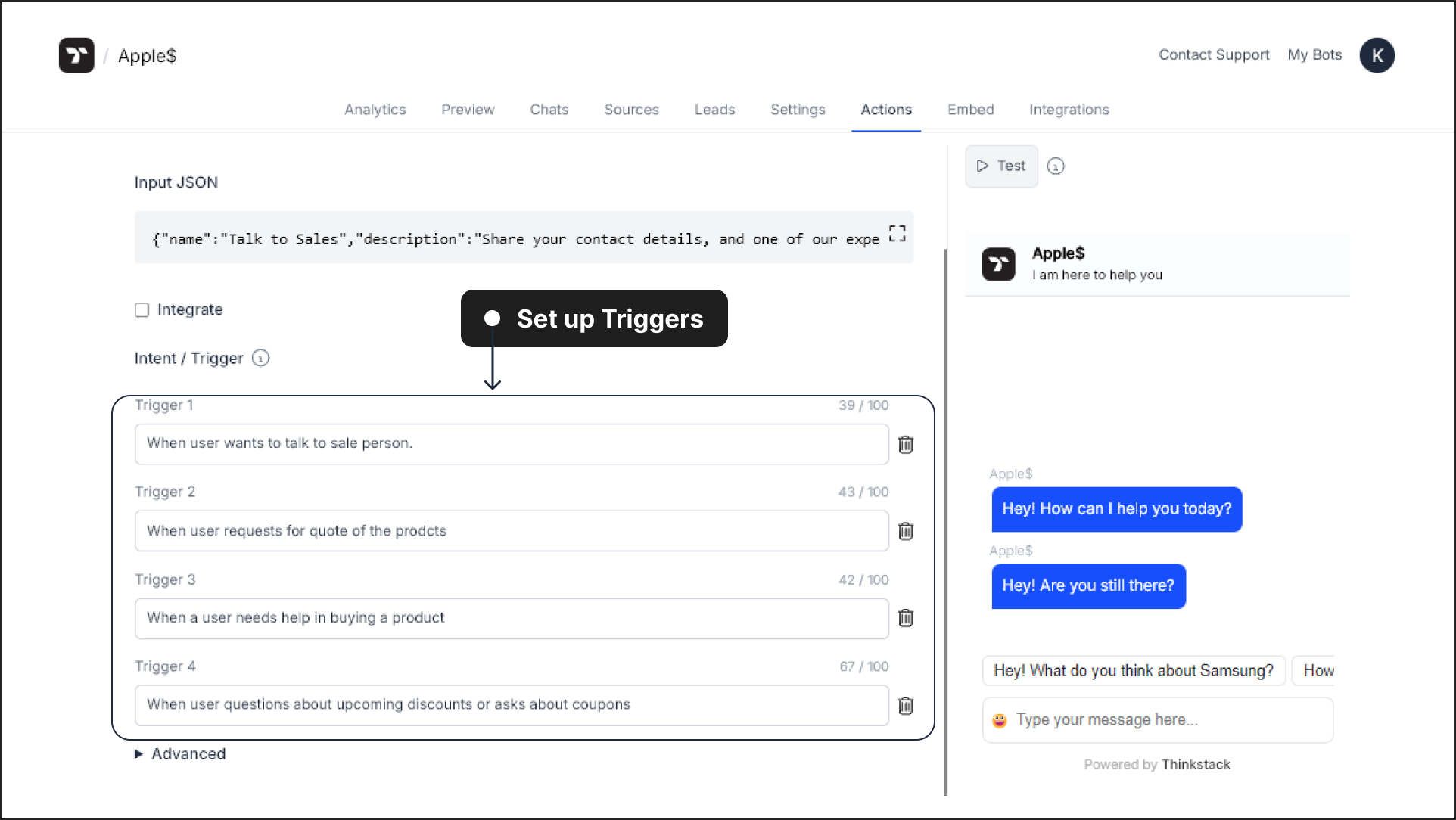The width and height of the screenshot is (1456, 820).
Task: Click the info icon next to Intent Trigger
Action: pyautogui.click(x=261, y=358)
